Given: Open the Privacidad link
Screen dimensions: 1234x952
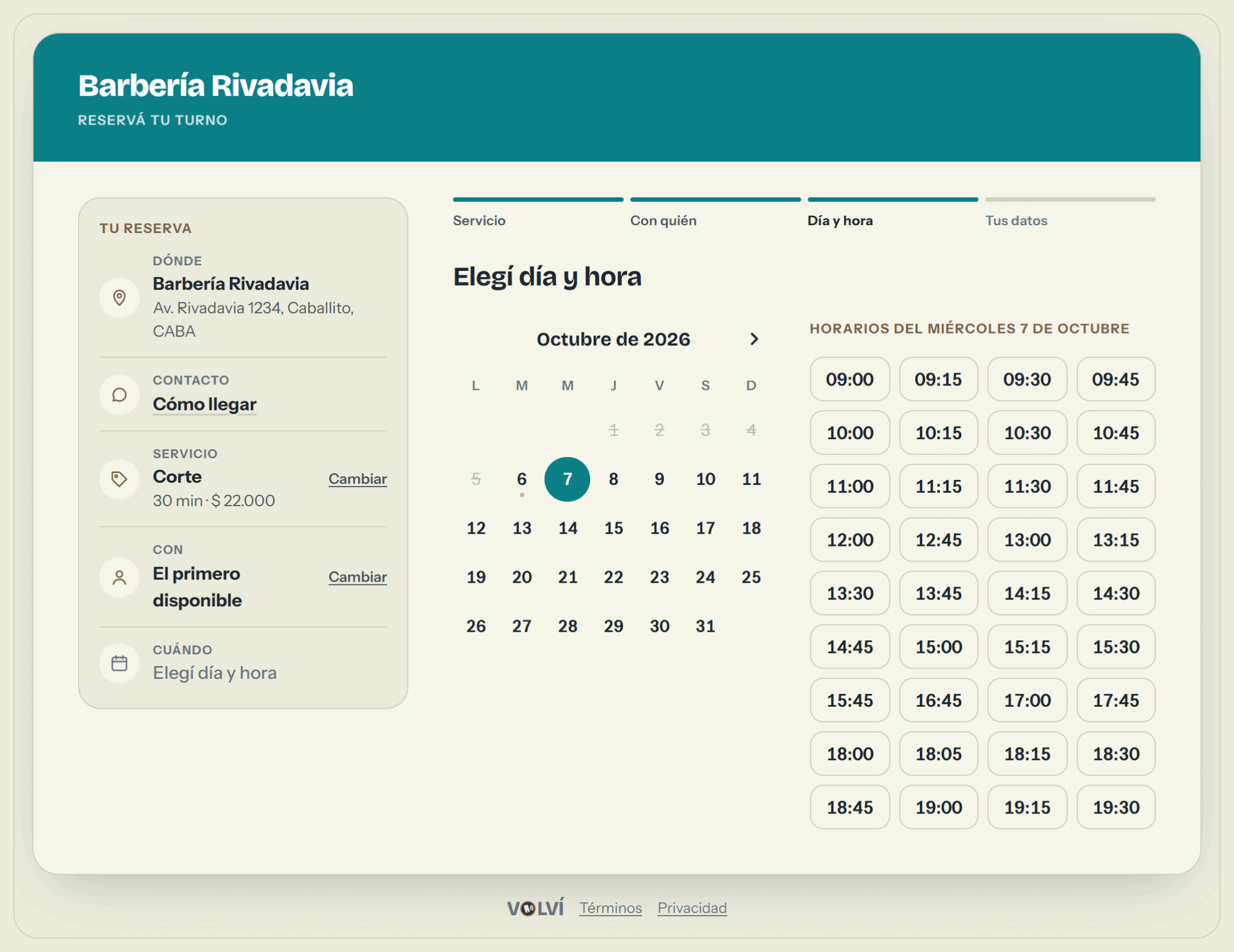Looking at the screenshot, I should pos(692,908).
